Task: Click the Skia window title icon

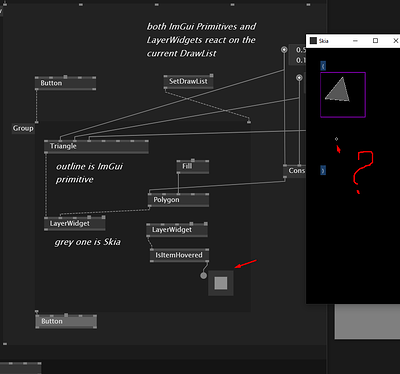Action: [x=313, y=41]
